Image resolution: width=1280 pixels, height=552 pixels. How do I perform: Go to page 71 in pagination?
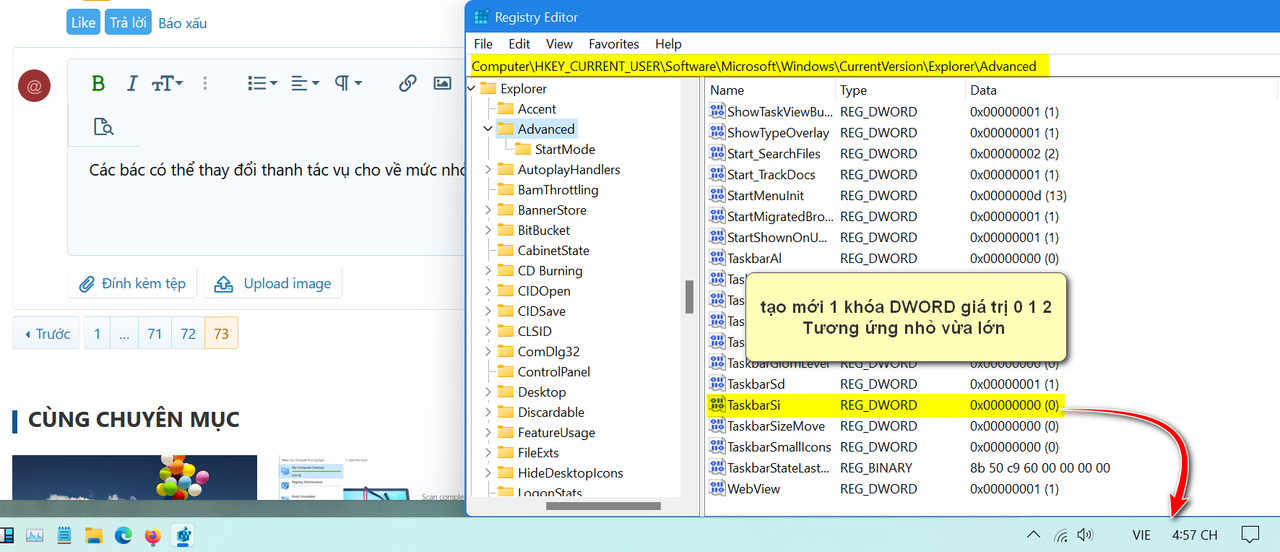click(154, 334)
